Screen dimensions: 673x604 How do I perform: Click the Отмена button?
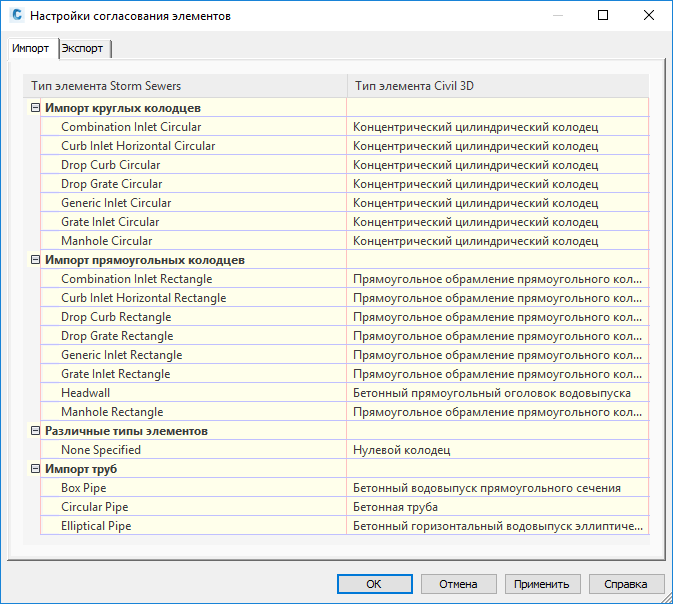pos(459,584)
